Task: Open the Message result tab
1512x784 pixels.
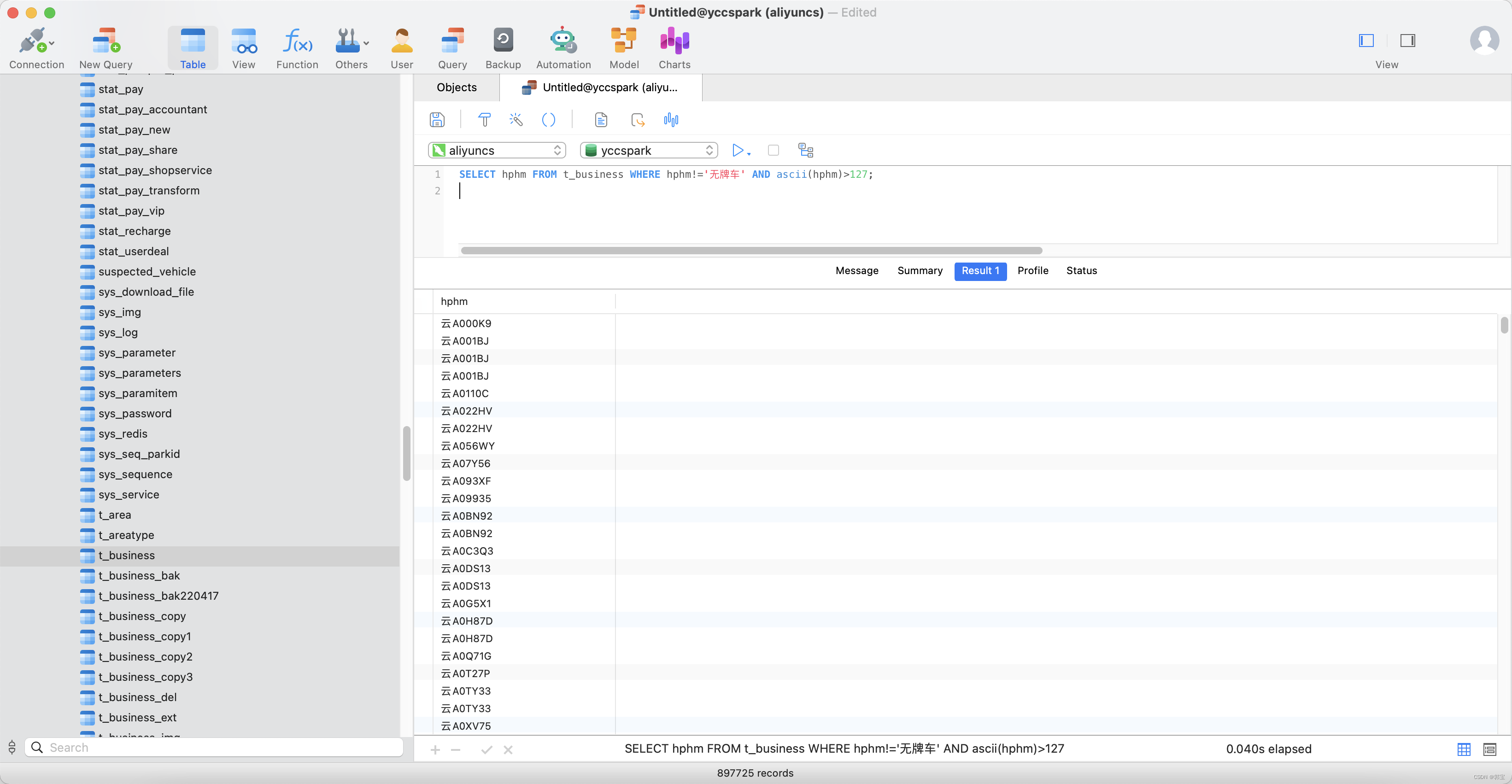Action: click(x=857, y=270)
